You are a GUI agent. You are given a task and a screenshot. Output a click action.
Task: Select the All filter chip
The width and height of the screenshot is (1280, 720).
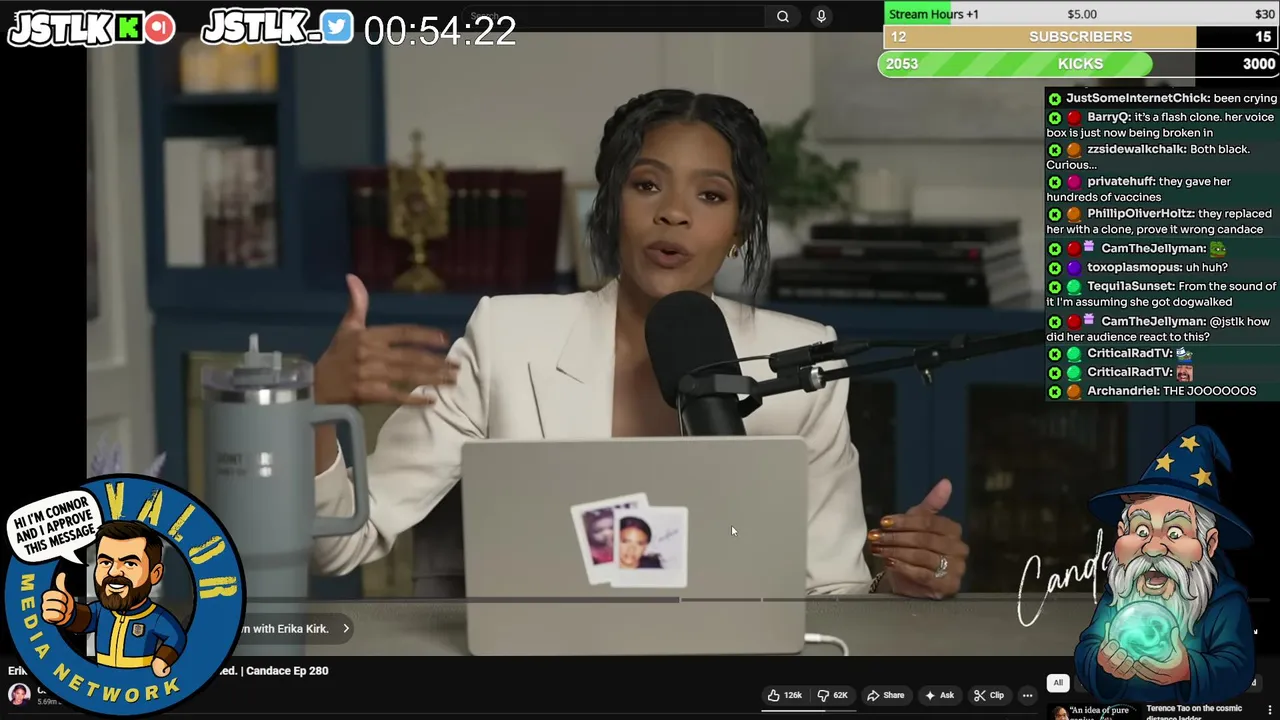[1058, 683]
